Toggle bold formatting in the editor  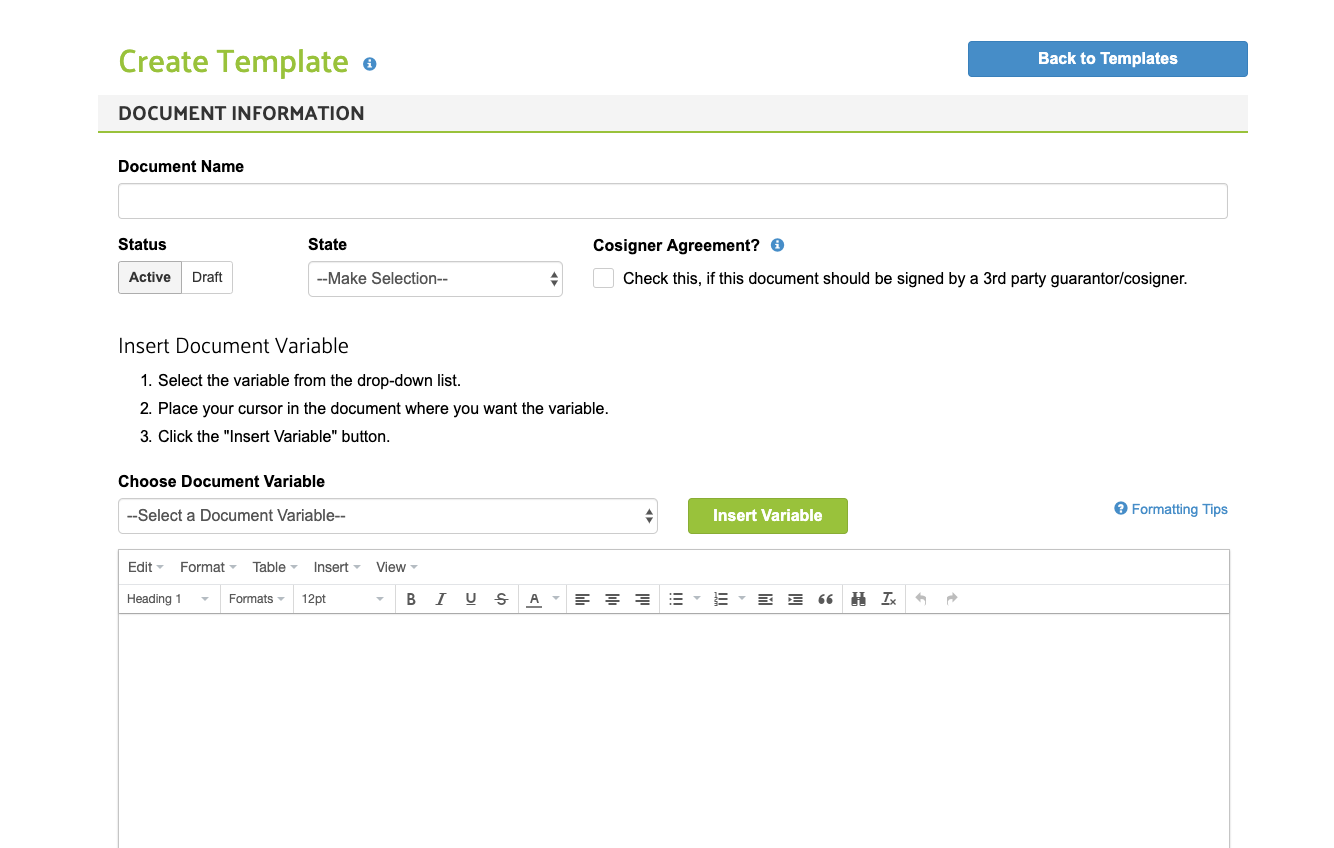pyautogui.click(x=411, y=599)
